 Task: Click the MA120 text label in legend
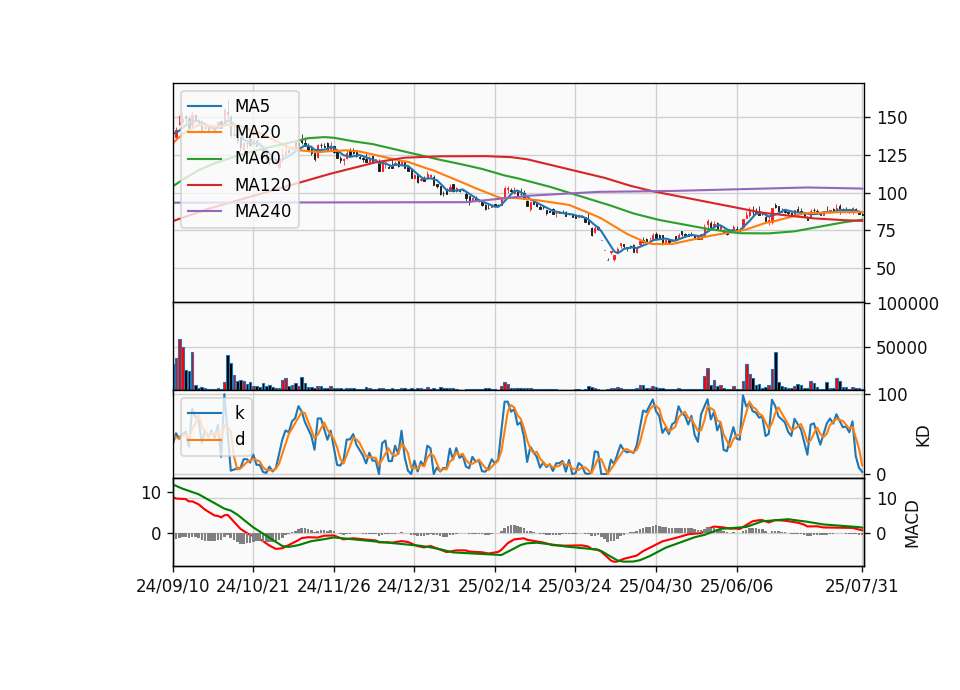click(x=263, y=184)
